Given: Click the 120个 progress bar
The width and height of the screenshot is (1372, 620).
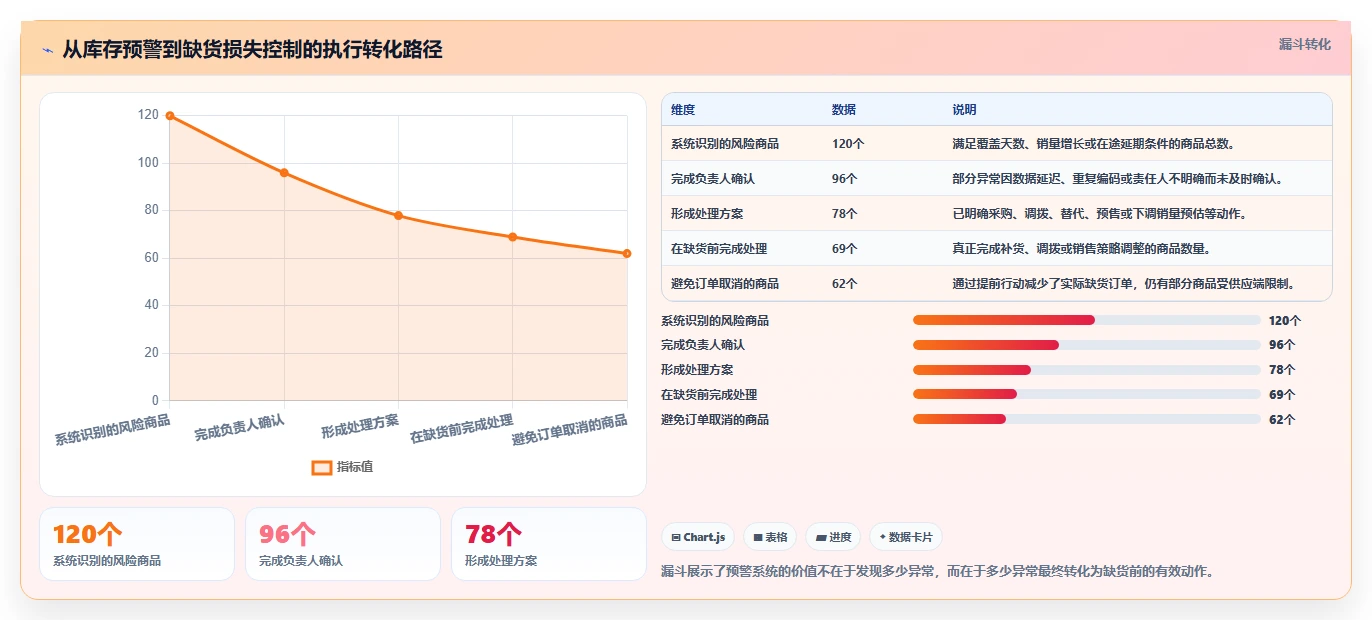Looking at the screenshot, I should (1086, 320).
